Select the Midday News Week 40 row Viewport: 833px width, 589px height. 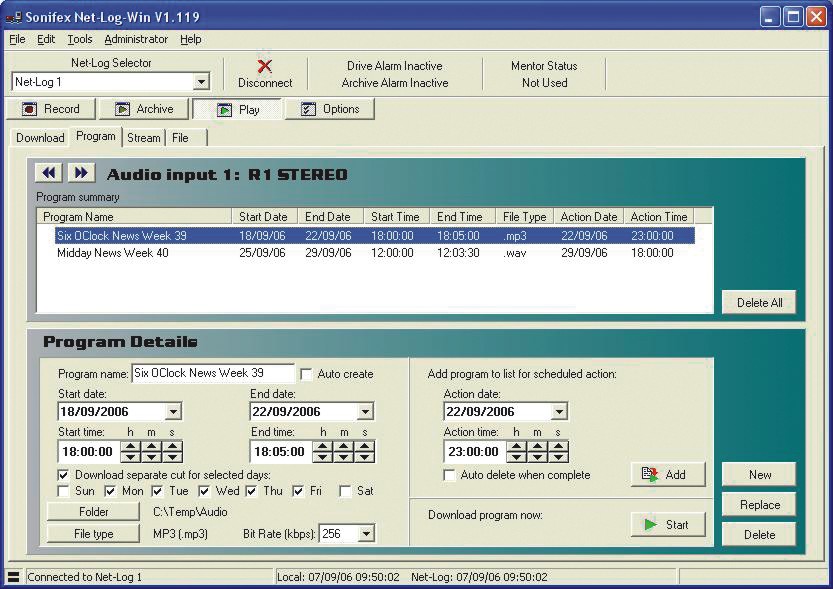click(x=375, y=253)
